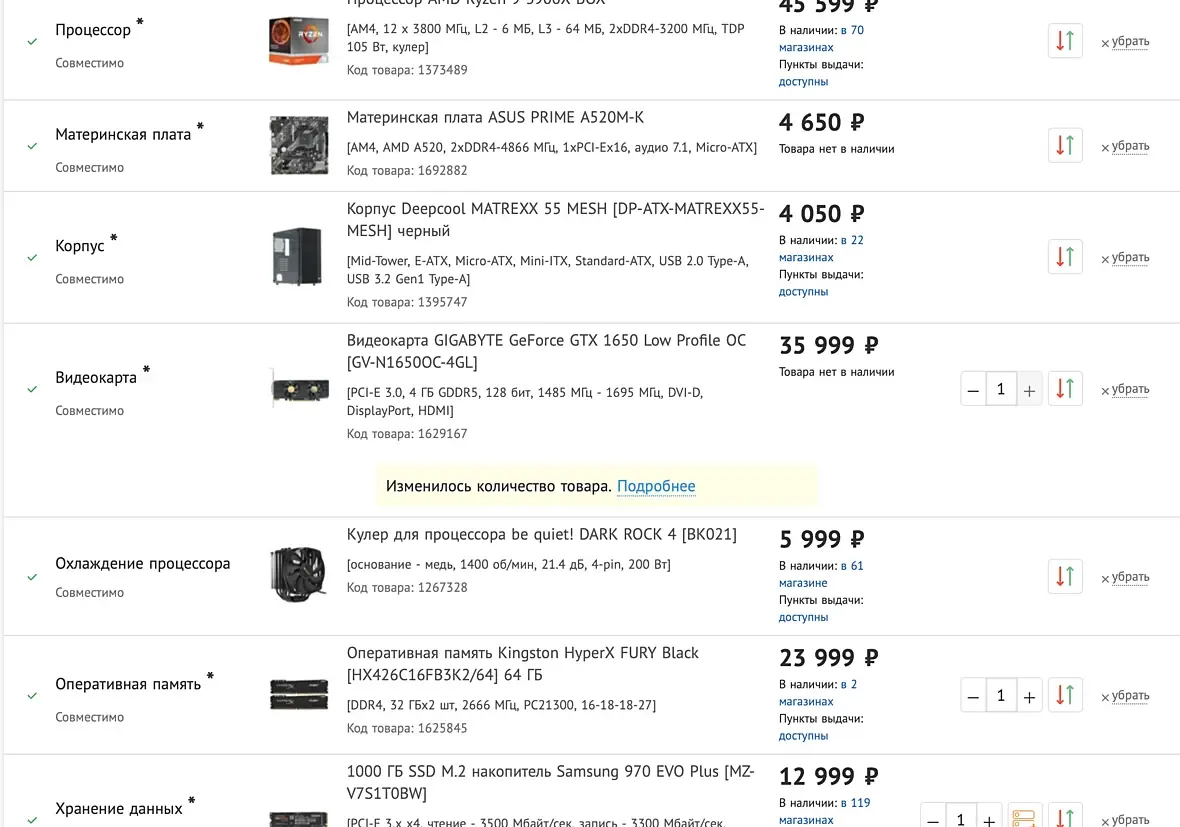Click swap arrows icon for Процессор row
Image resolution: width=1180 pixels, height=827 pixels.
coord(1066,41)
